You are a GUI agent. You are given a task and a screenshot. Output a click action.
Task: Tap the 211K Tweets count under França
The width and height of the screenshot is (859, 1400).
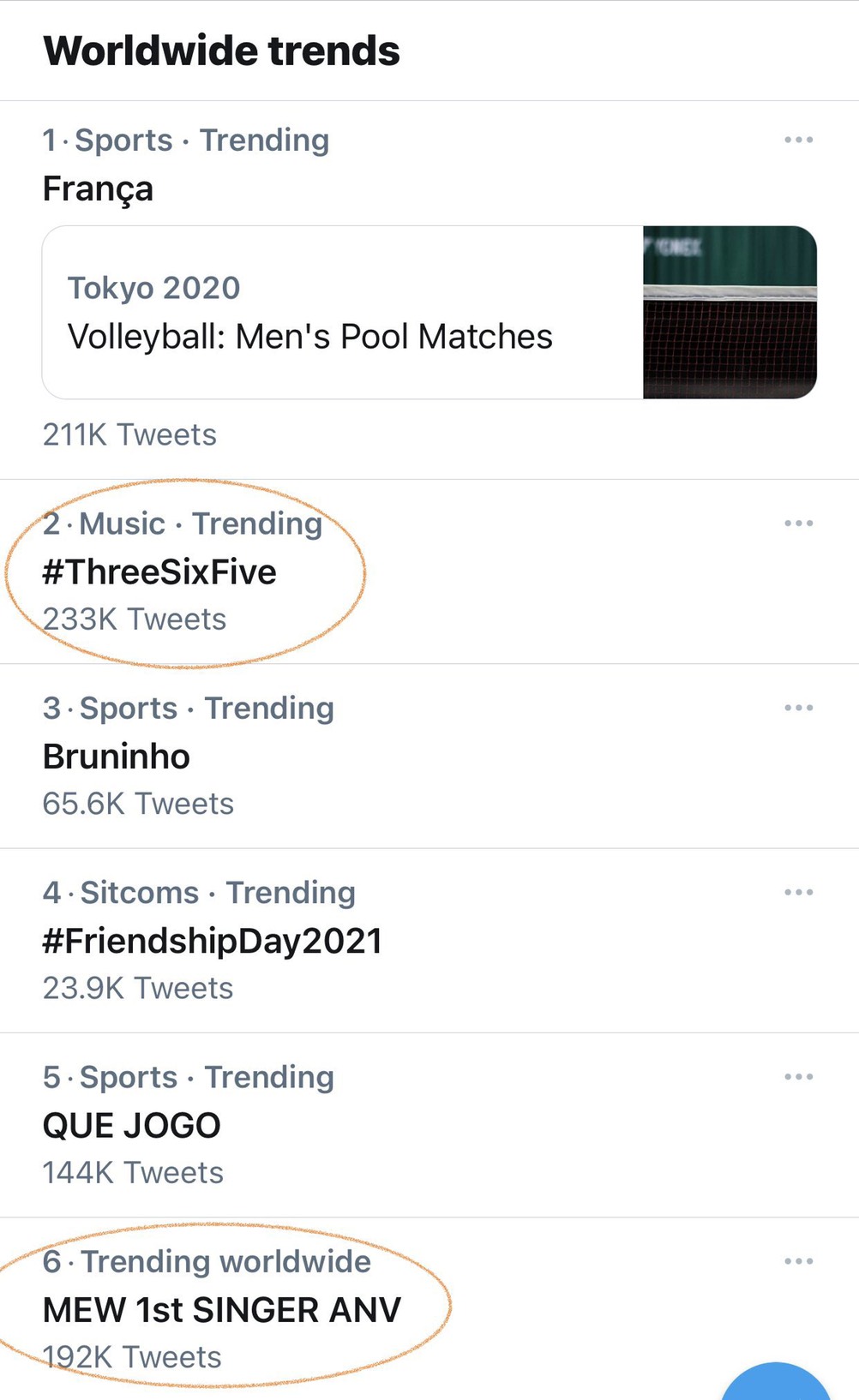129,435
